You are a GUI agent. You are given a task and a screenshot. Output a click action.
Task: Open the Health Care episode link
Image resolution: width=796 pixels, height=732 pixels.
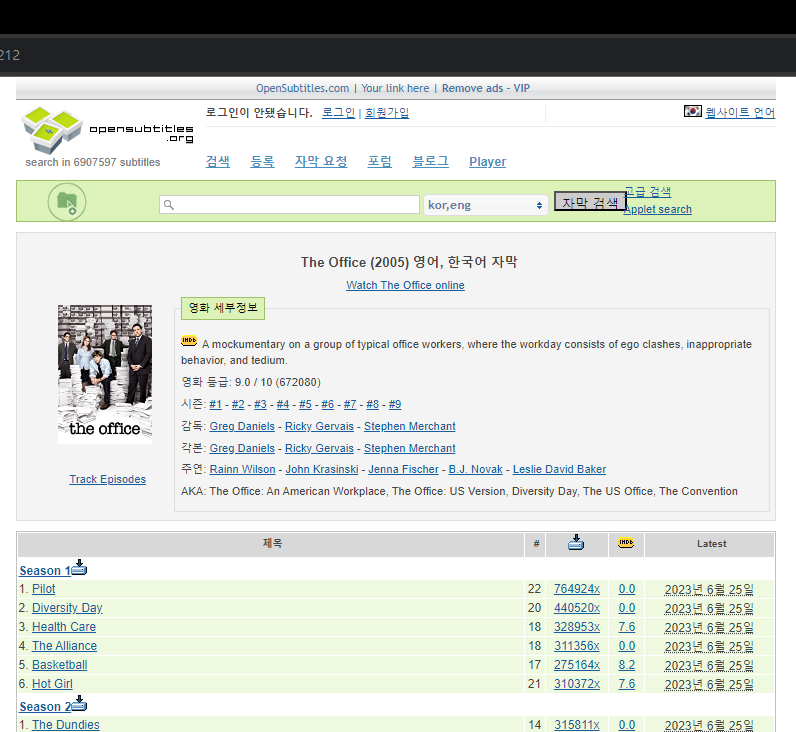[x=64, y=627]
